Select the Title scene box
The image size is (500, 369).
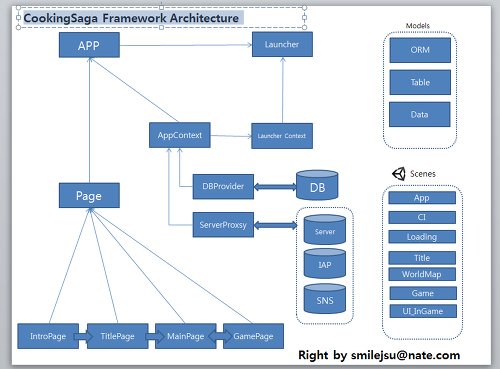(422, 258)
